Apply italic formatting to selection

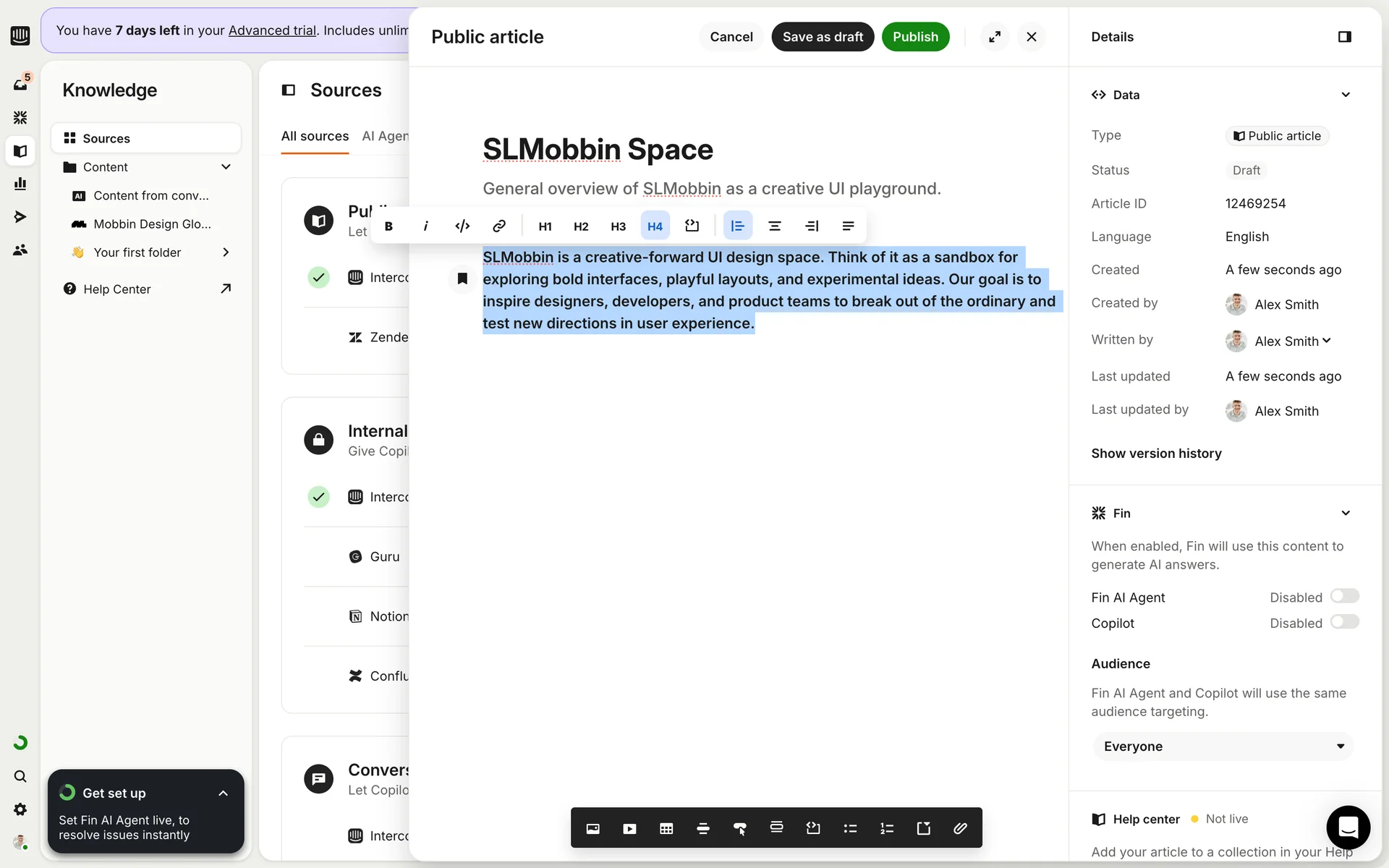[x=425, y=226]
